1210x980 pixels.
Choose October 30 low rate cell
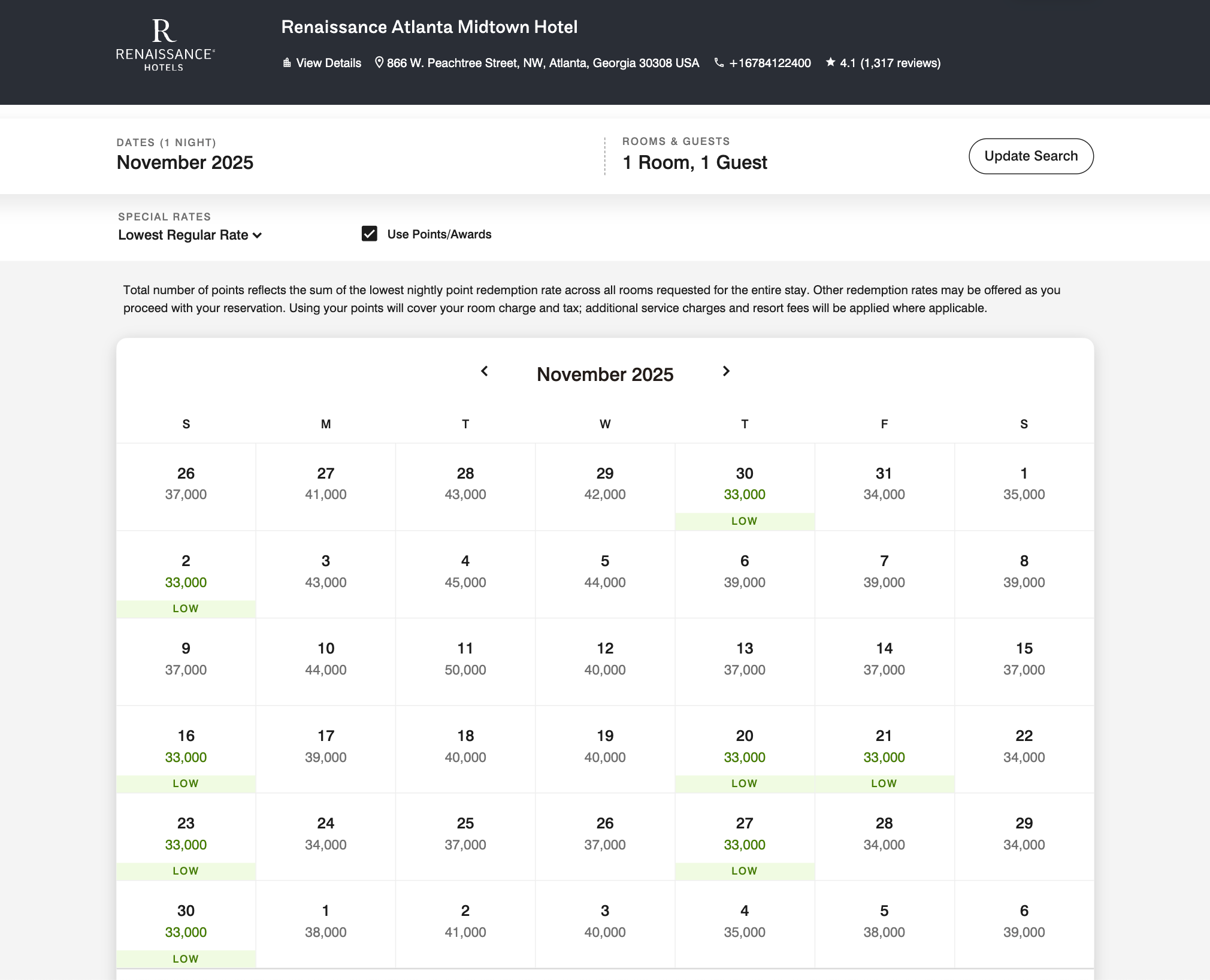[x=745, y=486]
